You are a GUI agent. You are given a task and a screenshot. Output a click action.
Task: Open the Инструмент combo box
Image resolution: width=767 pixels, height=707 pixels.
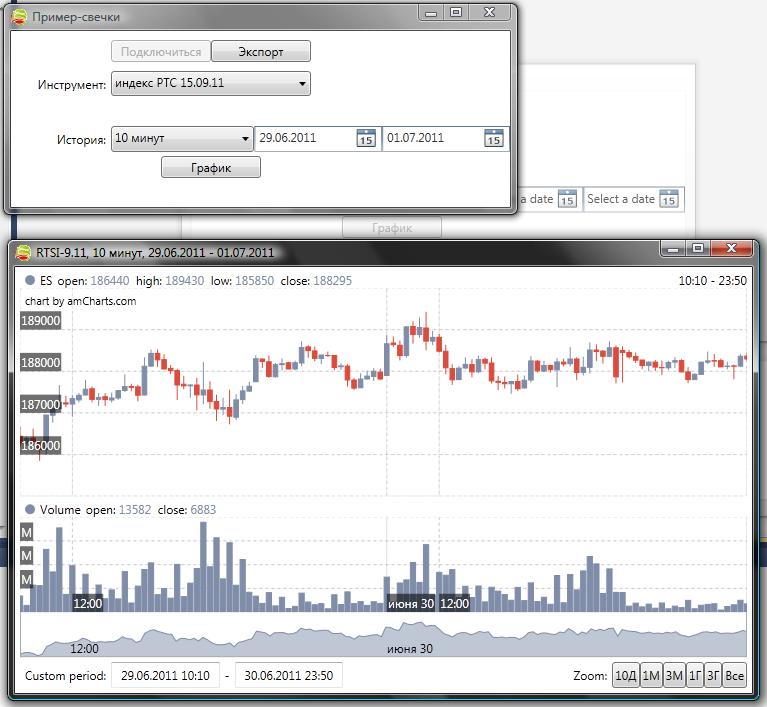pyautogui.click(x=211, y=83)
